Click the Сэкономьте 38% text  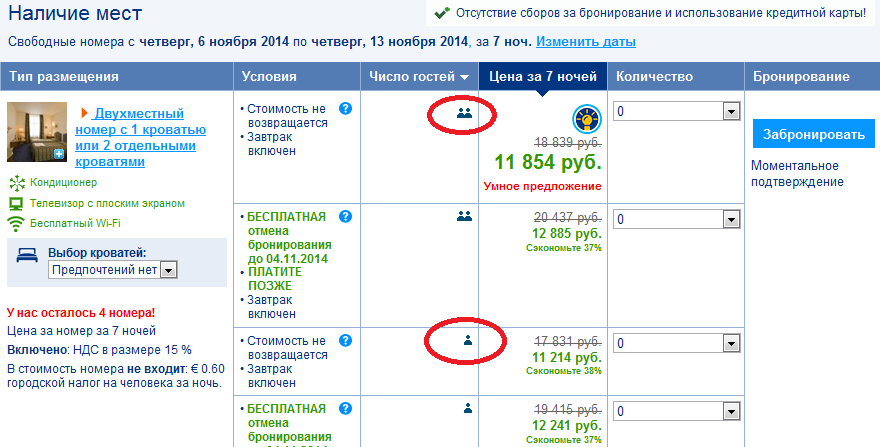click(x=563, y=371)
